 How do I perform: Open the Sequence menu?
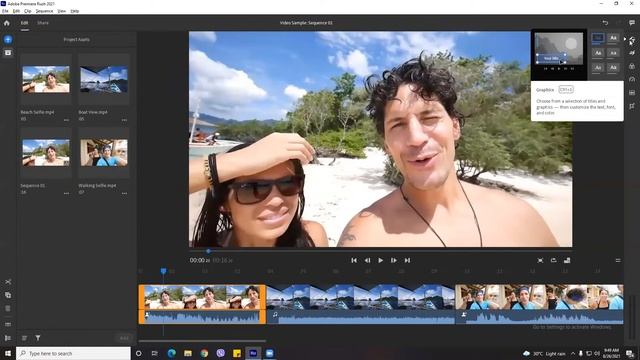point(44,11)
